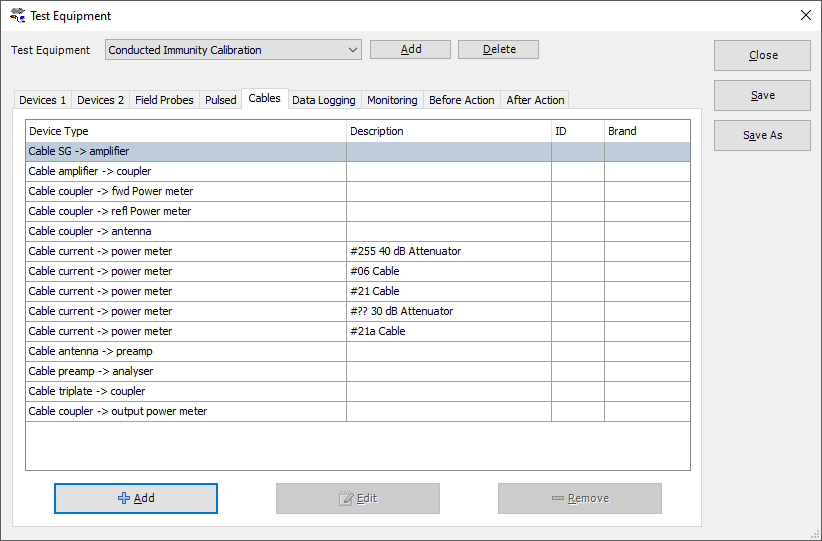Open the Data Logging tab

(x=324, y=100)
